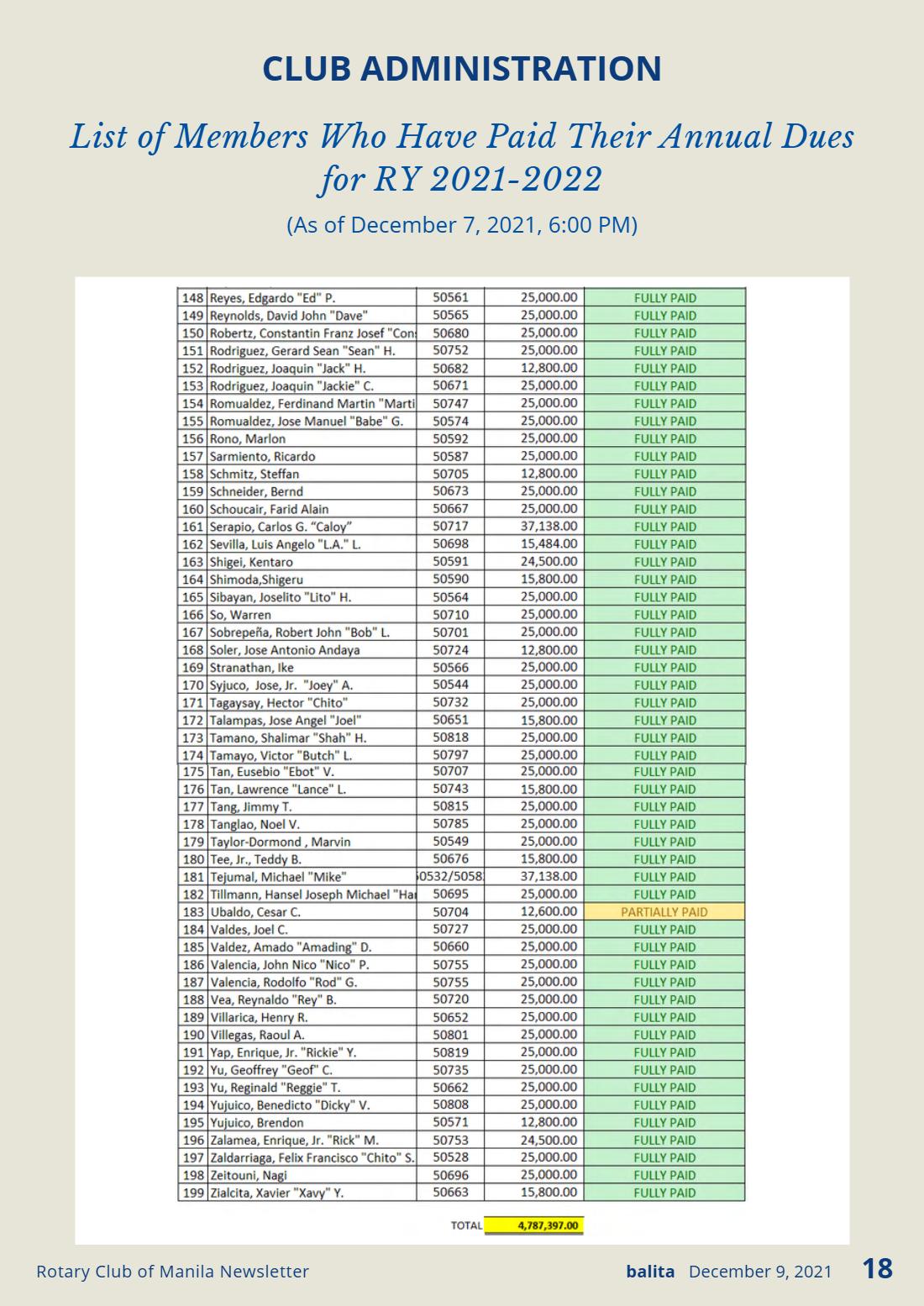Select the December 9, 2021 footer date

760,1272
